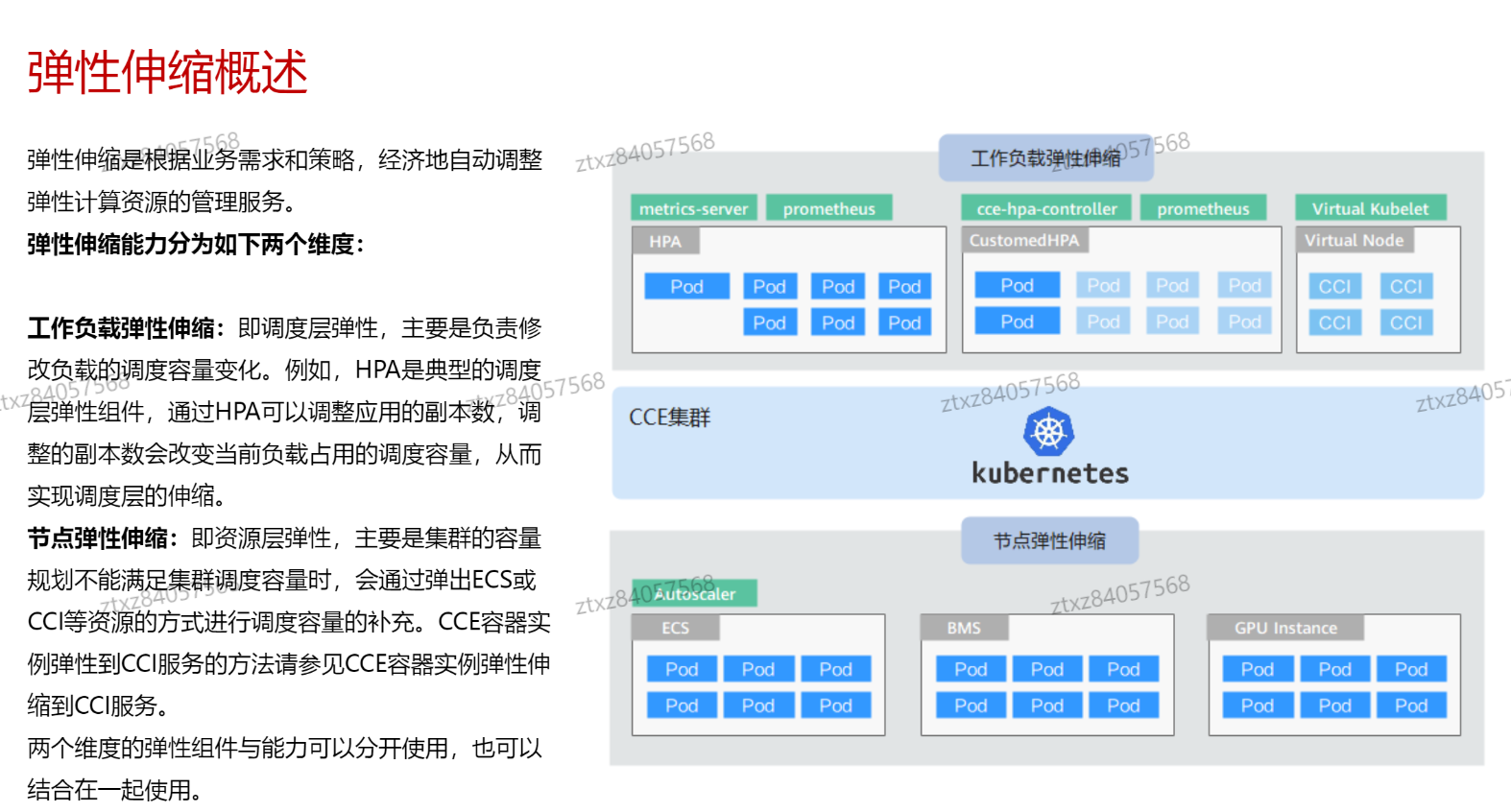Click the BMS group header

tap(964, 628)
